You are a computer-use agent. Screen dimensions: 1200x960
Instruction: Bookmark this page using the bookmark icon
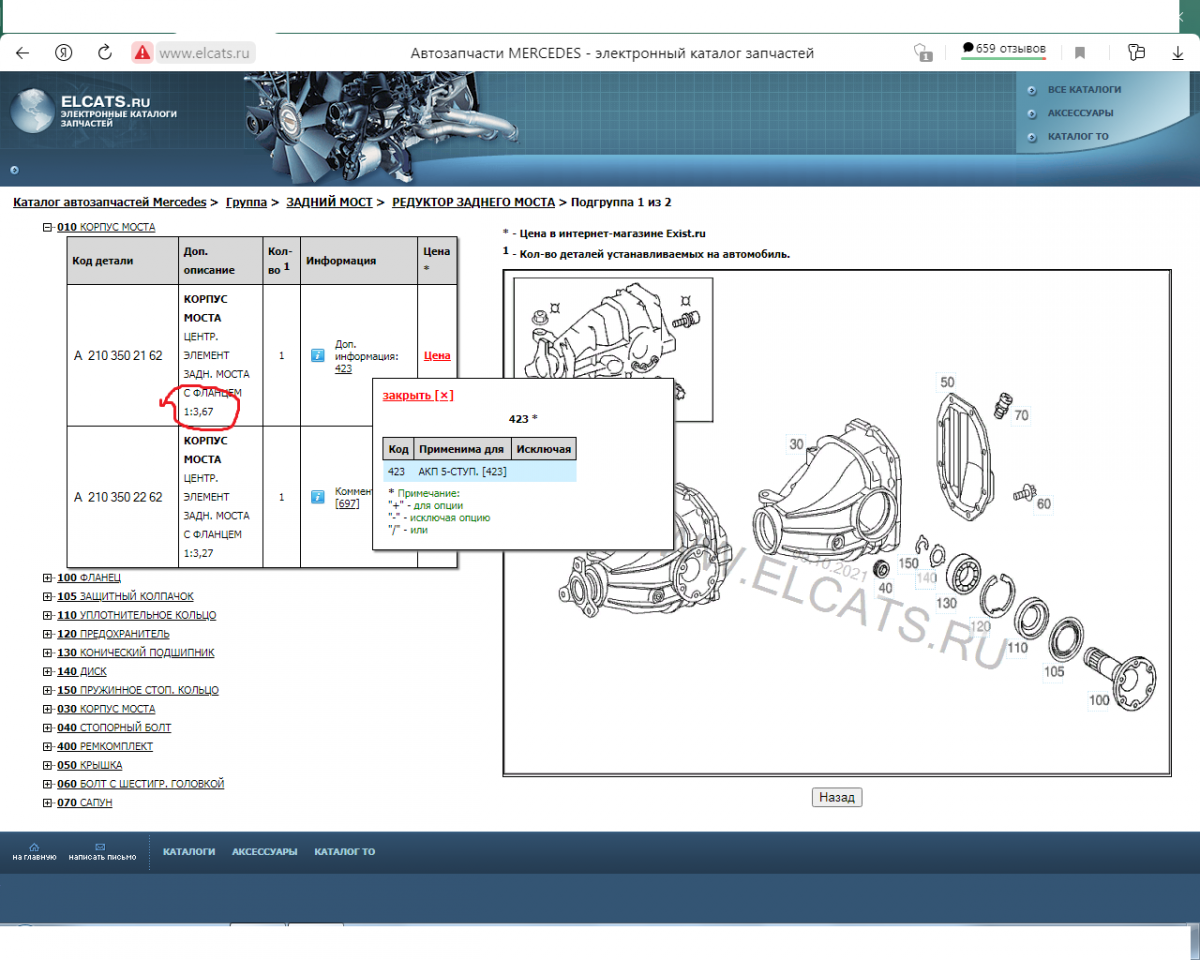[x=1080, y=53]
